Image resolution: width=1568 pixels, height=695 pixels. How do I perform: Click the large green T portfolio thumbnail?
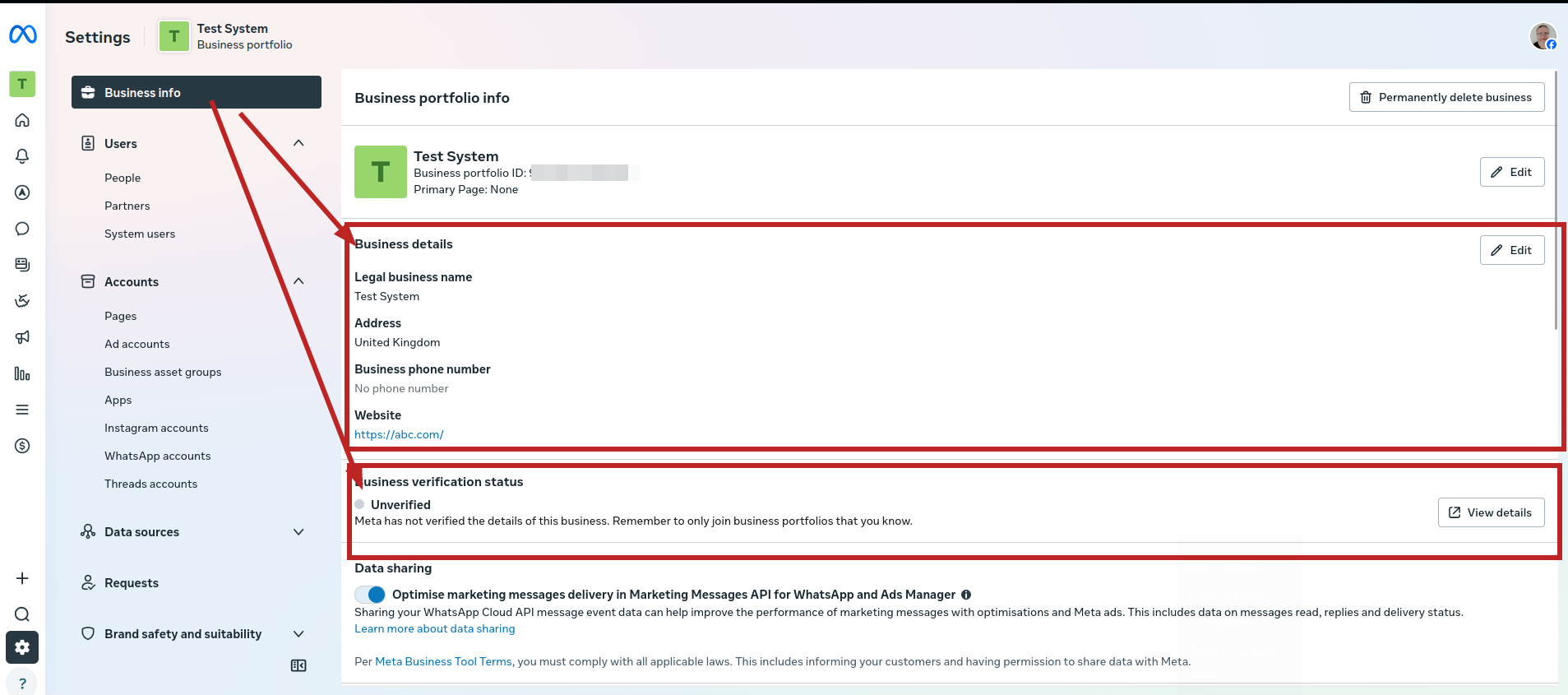click(x=381, y=172)
